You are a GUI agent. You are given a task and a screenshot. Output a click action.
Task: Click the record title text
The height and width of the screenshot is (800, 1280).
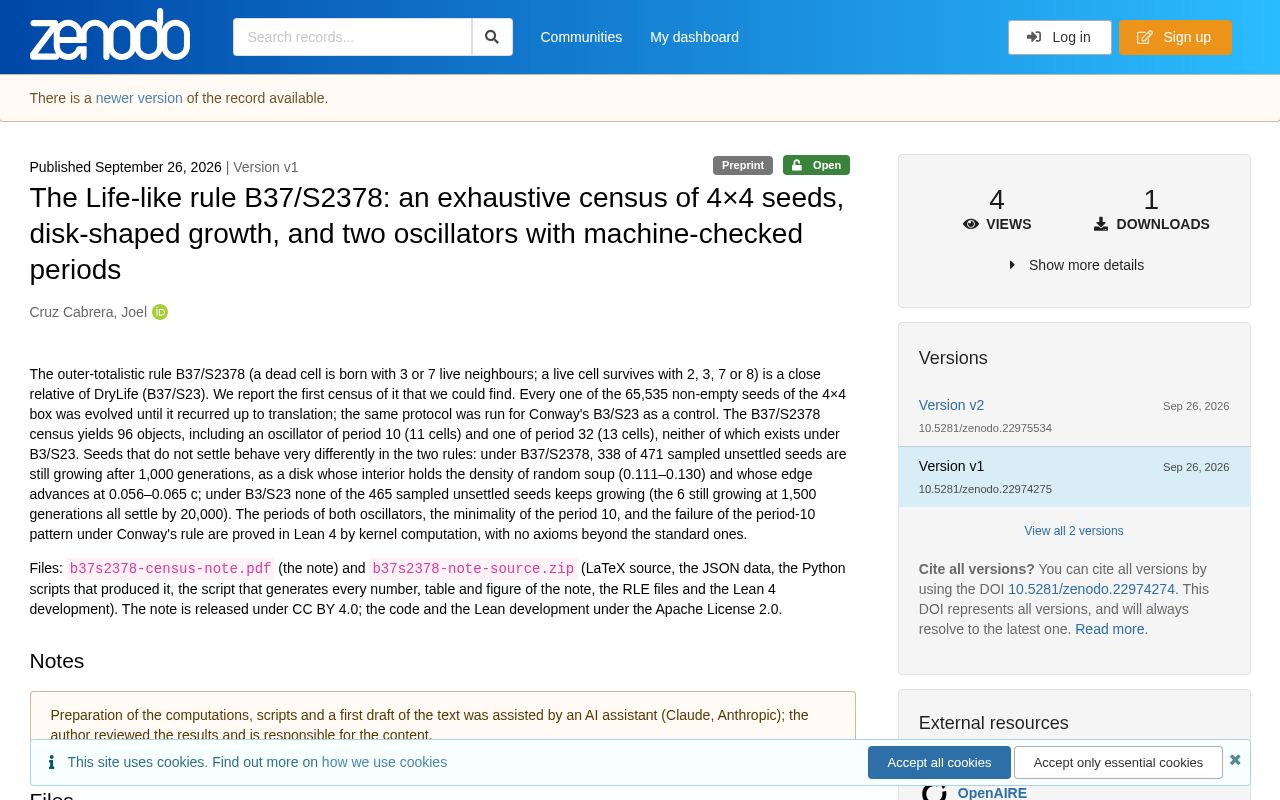pos(437,233)
